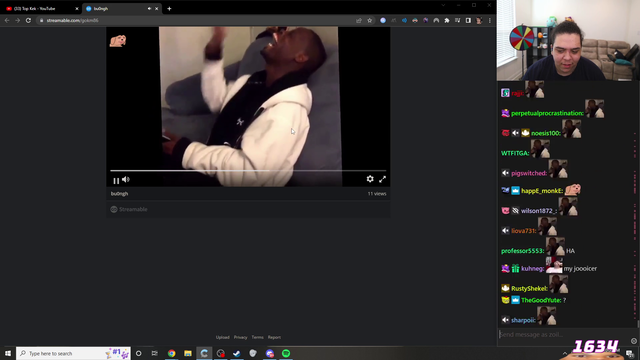Viewport: 640px width, 360px height.
Task: Share this page from the address bar
Action: click(x=359, y=20)
